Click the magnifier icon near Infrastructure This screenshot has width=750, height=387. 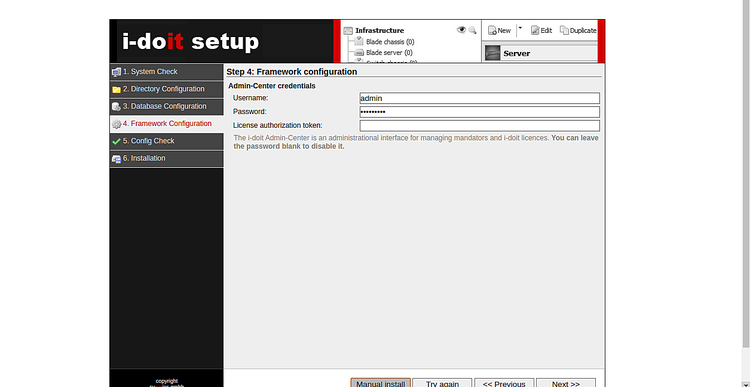pyautogui.click(x=473, y=30)
